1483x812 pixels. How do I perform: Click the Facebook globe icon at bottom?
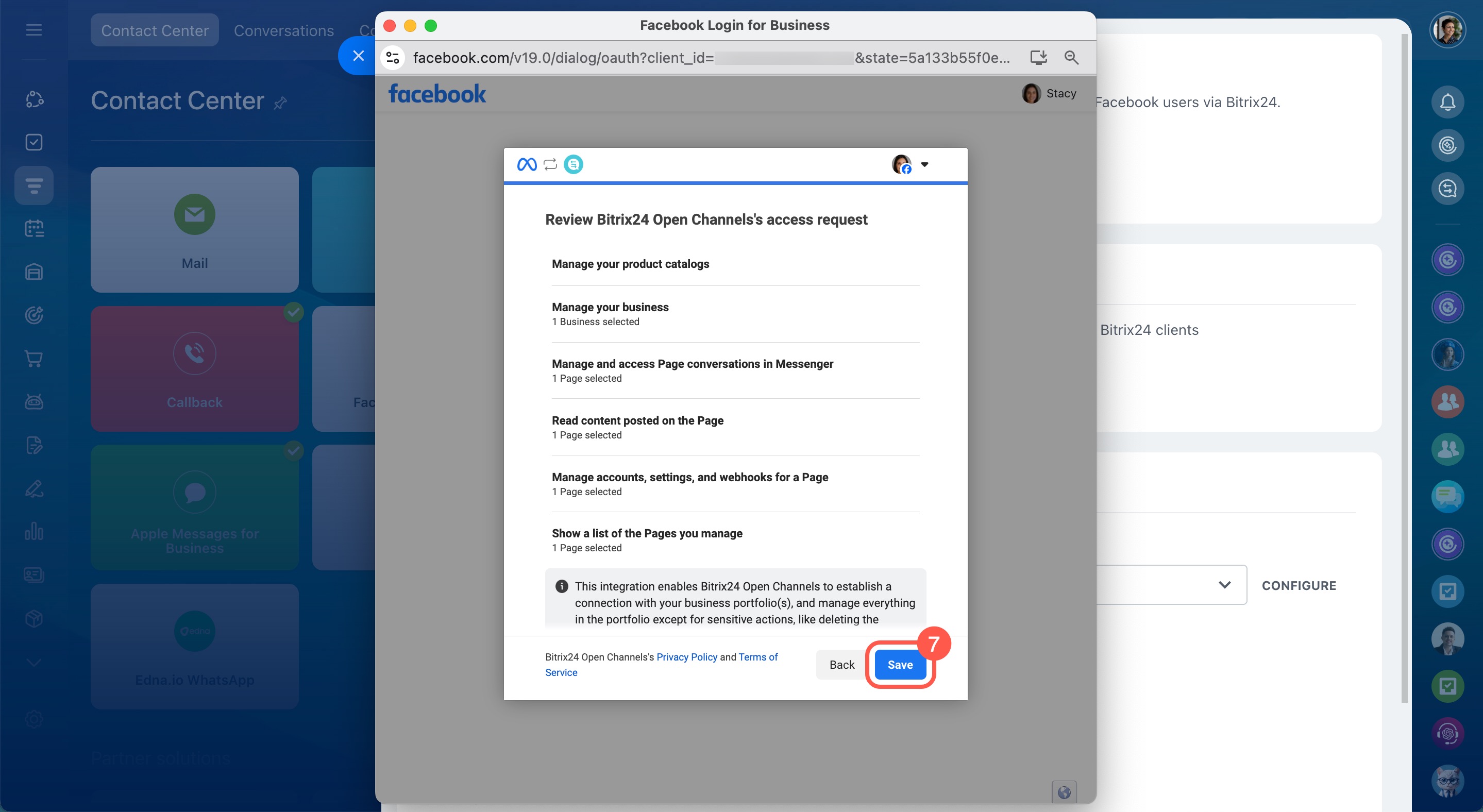(x=1064, y=792)
